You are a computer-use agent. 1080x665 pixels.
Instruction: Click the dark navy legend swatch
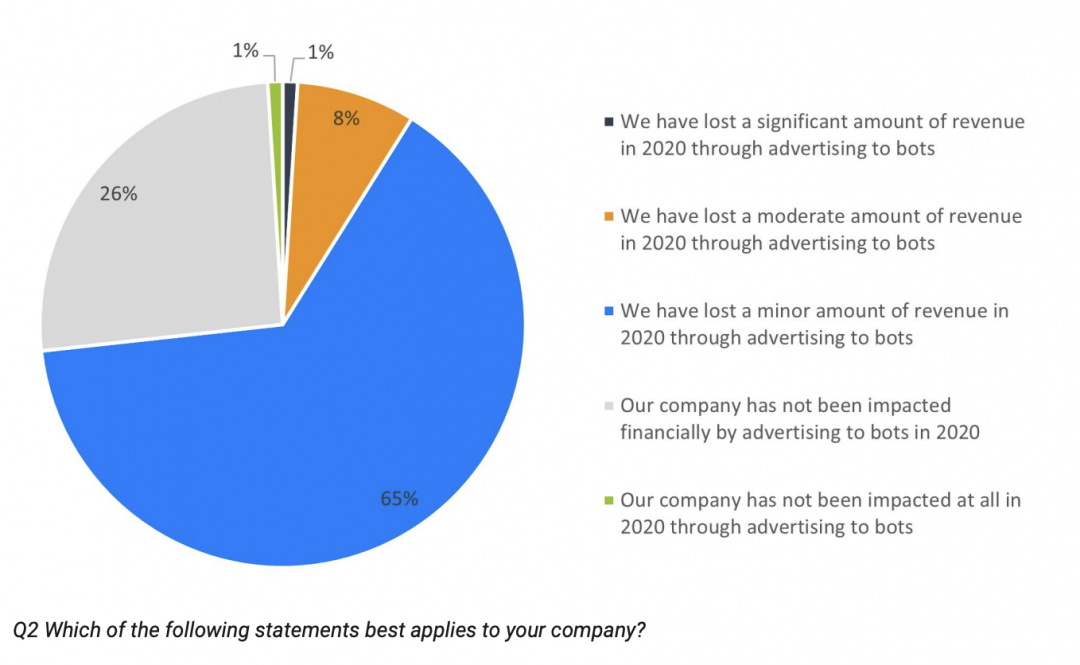[609, 122]
